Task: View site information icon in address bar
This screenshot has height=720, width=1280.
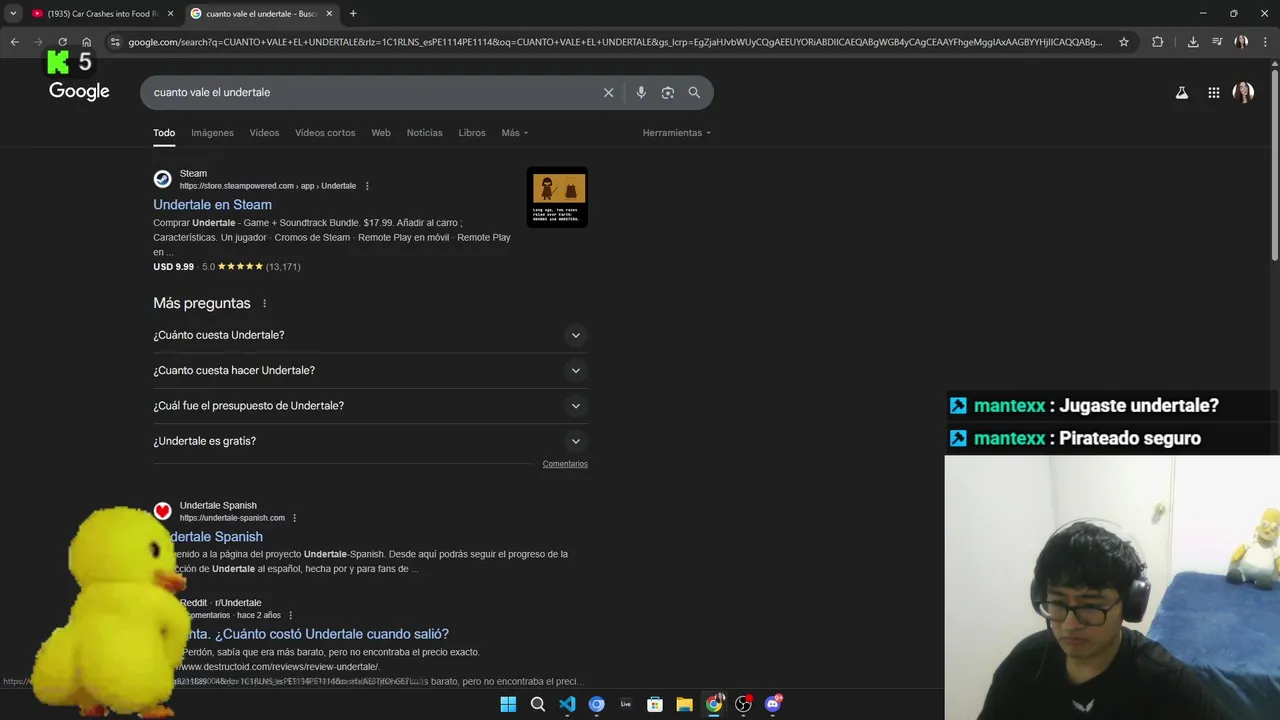Action: coord(115,42)
